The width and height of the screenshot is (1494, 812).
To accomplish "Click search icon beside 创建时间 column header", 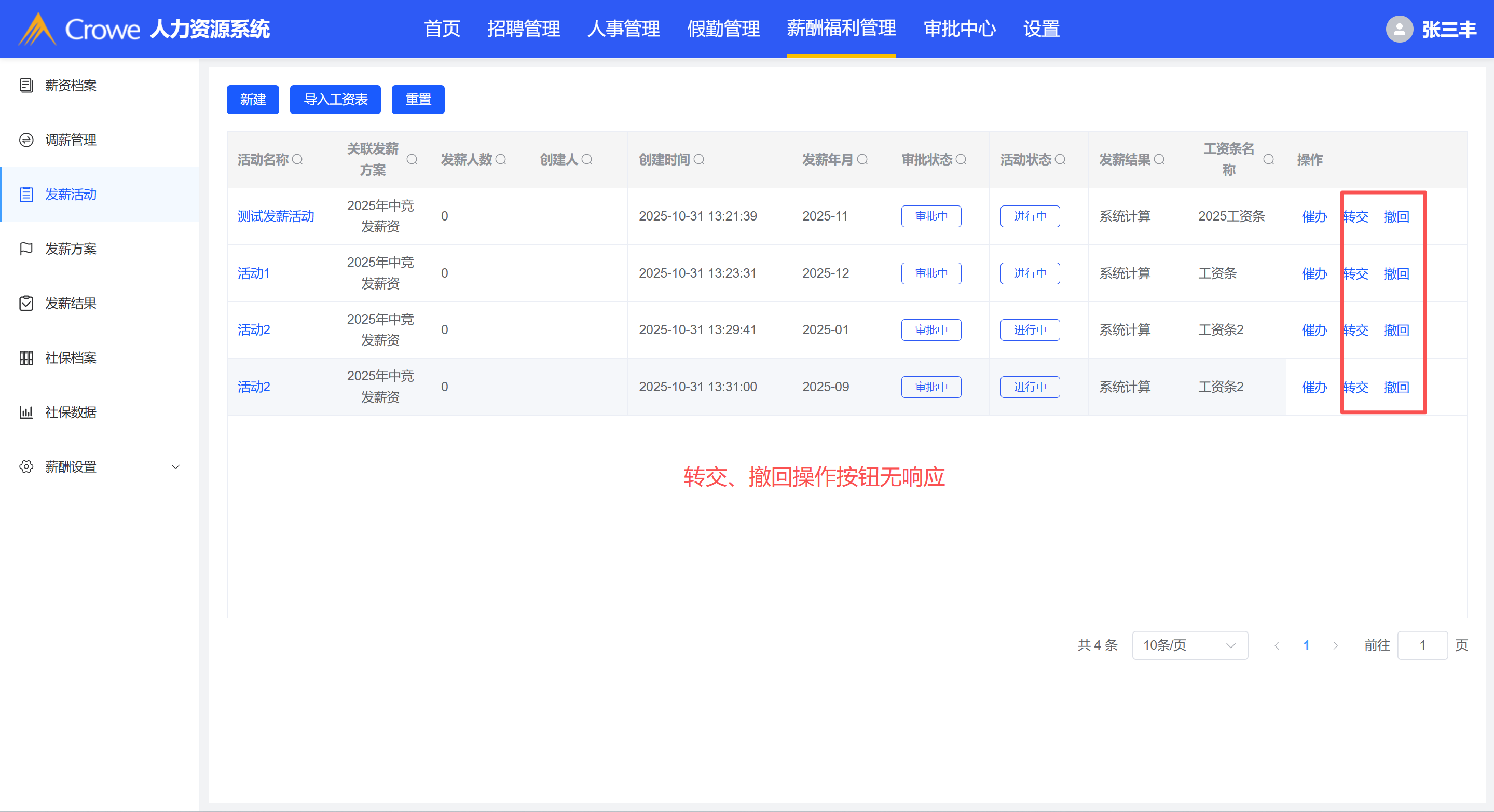I will click(x=699, y=159).
